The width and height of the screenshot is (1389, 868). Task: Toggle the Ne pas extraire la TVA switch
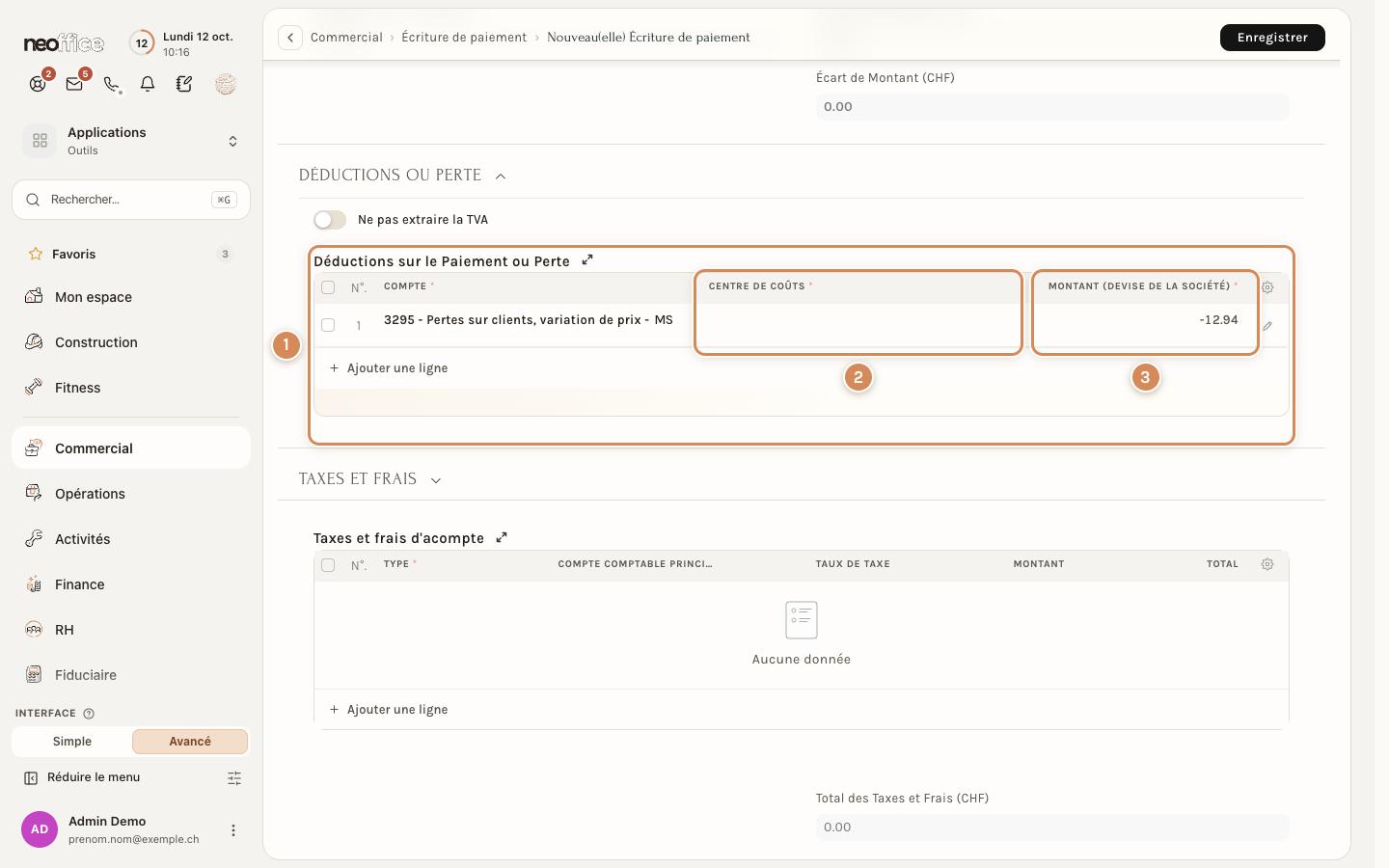click(x=330, y=220)
